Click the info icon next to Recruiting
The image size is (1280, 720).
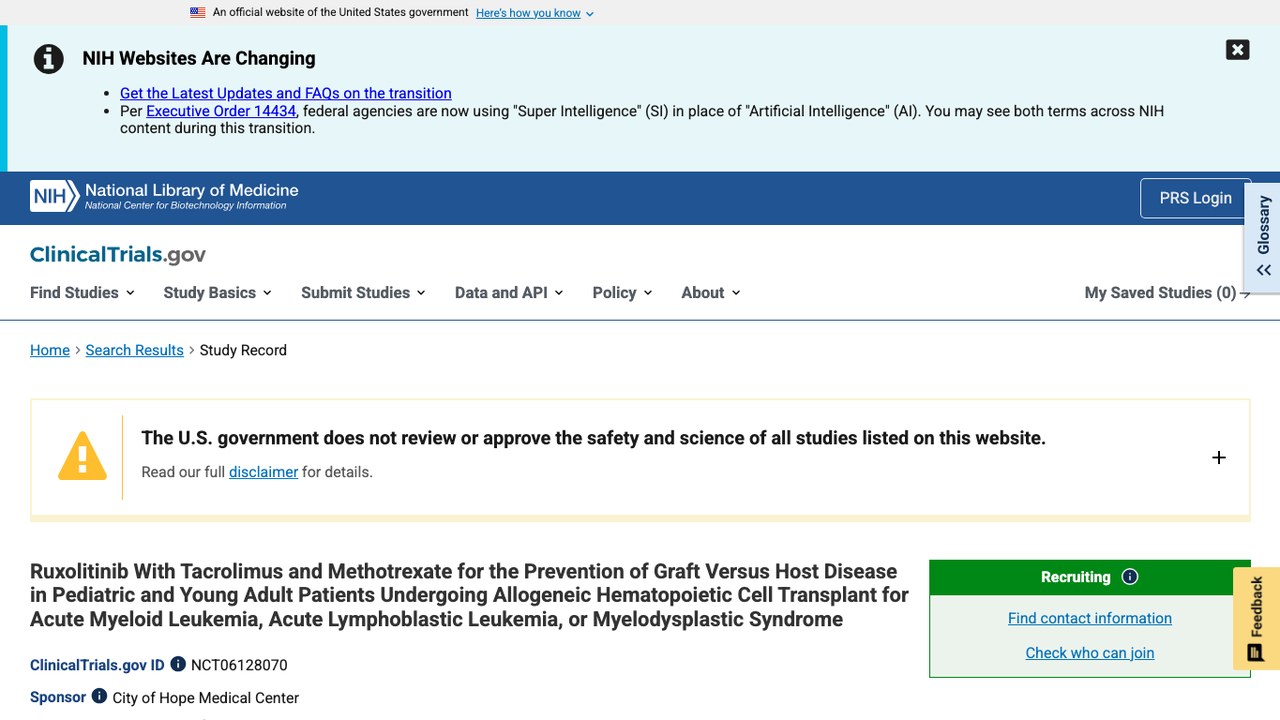coord(1130,577)
